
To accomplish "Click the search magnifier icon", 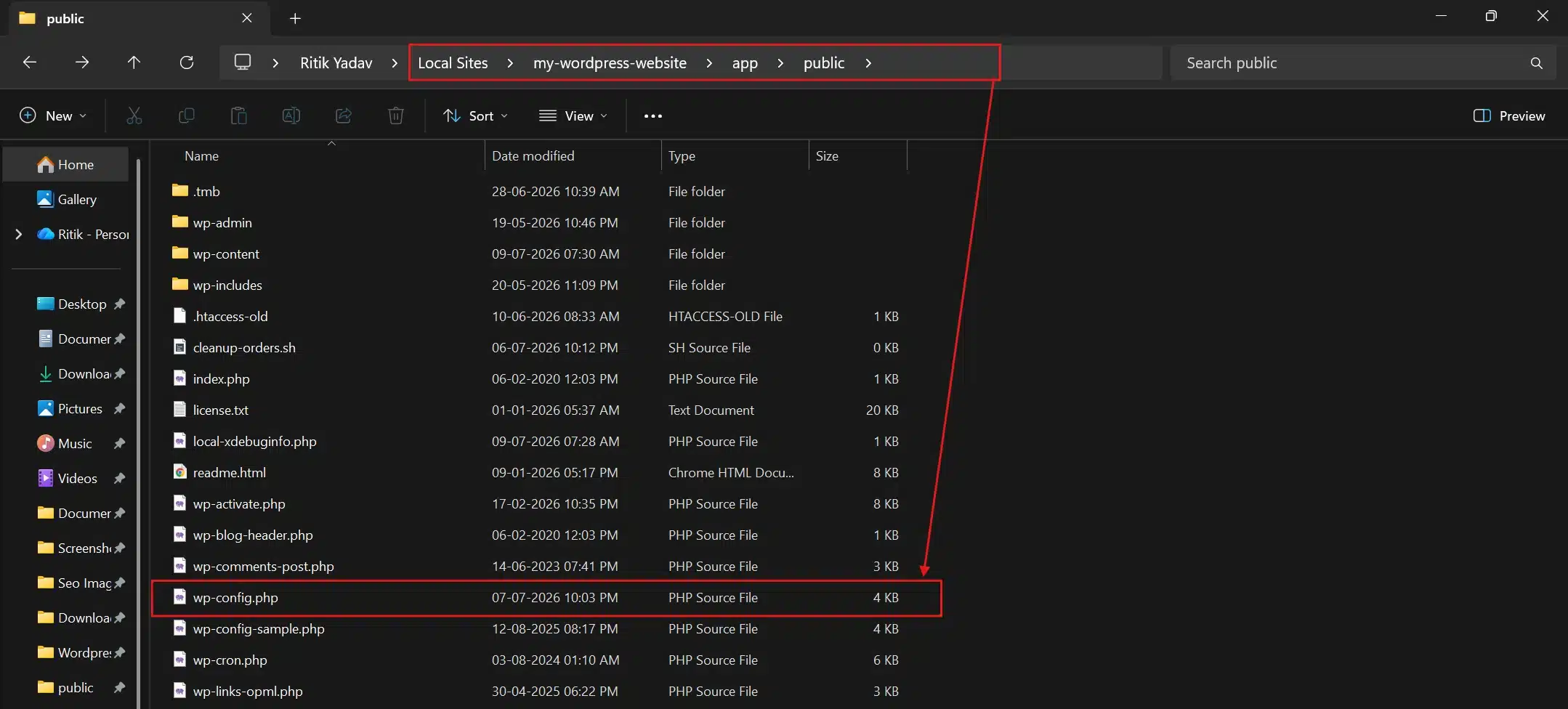I will click(1536, 63).
